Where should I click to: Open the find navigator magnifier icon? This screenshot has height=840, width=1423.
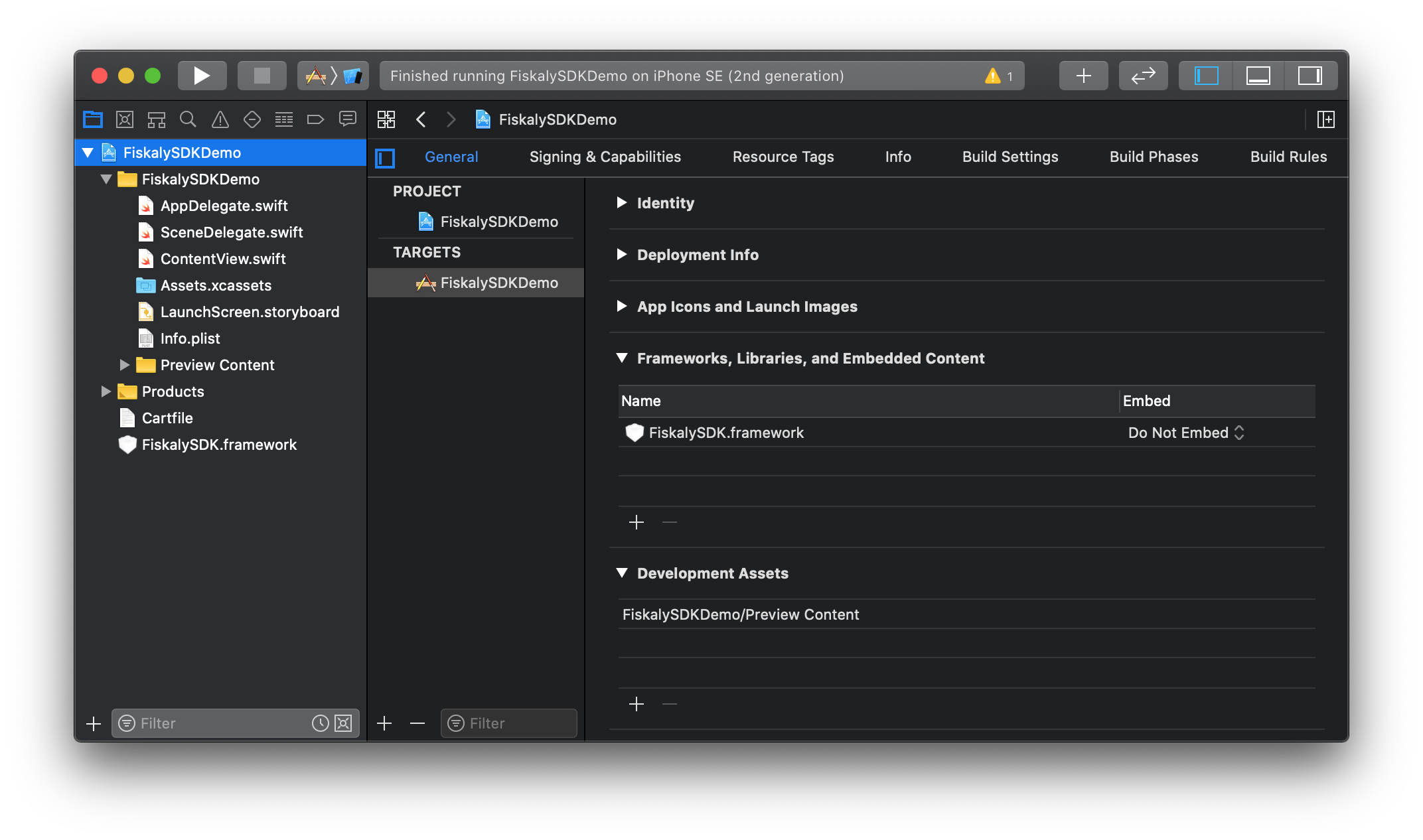click(188, 119)
